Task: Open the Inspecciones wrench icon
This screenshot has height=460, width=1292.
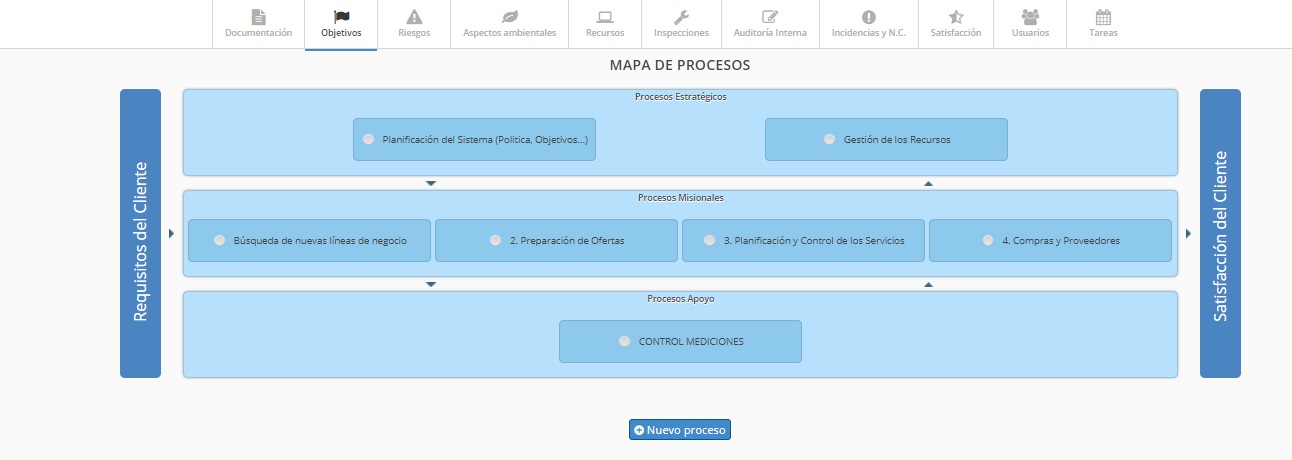Action: 681,16
